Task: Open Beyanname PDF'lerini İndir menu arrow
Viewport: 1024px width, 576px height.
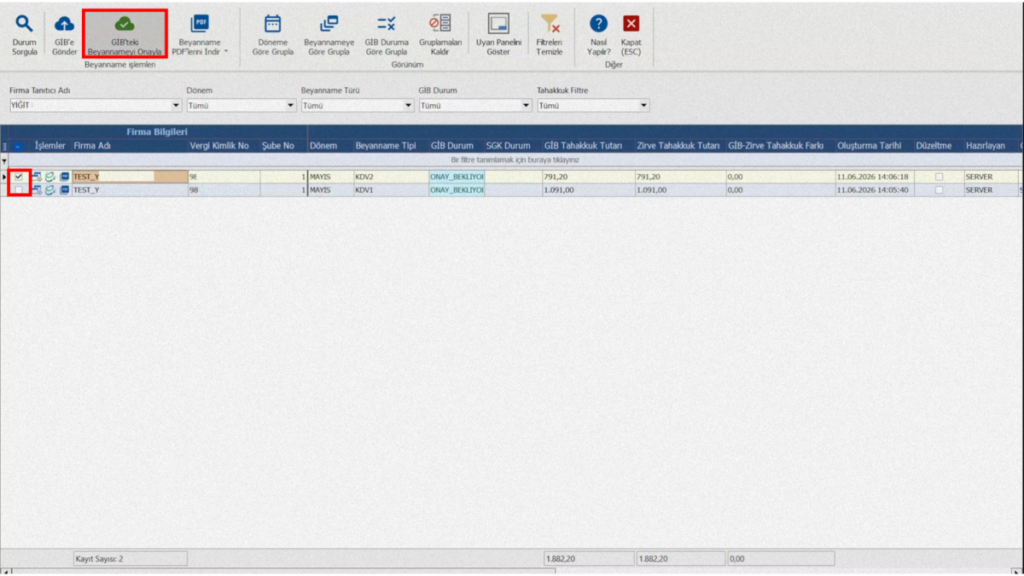Action: 227,52
